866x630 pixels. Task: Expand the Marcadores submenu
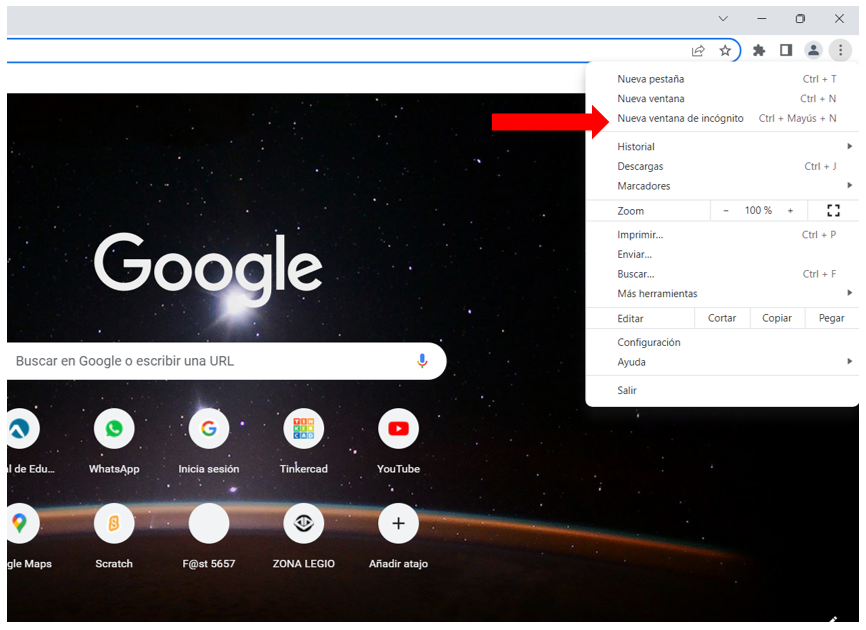click(x=722, y=186)
